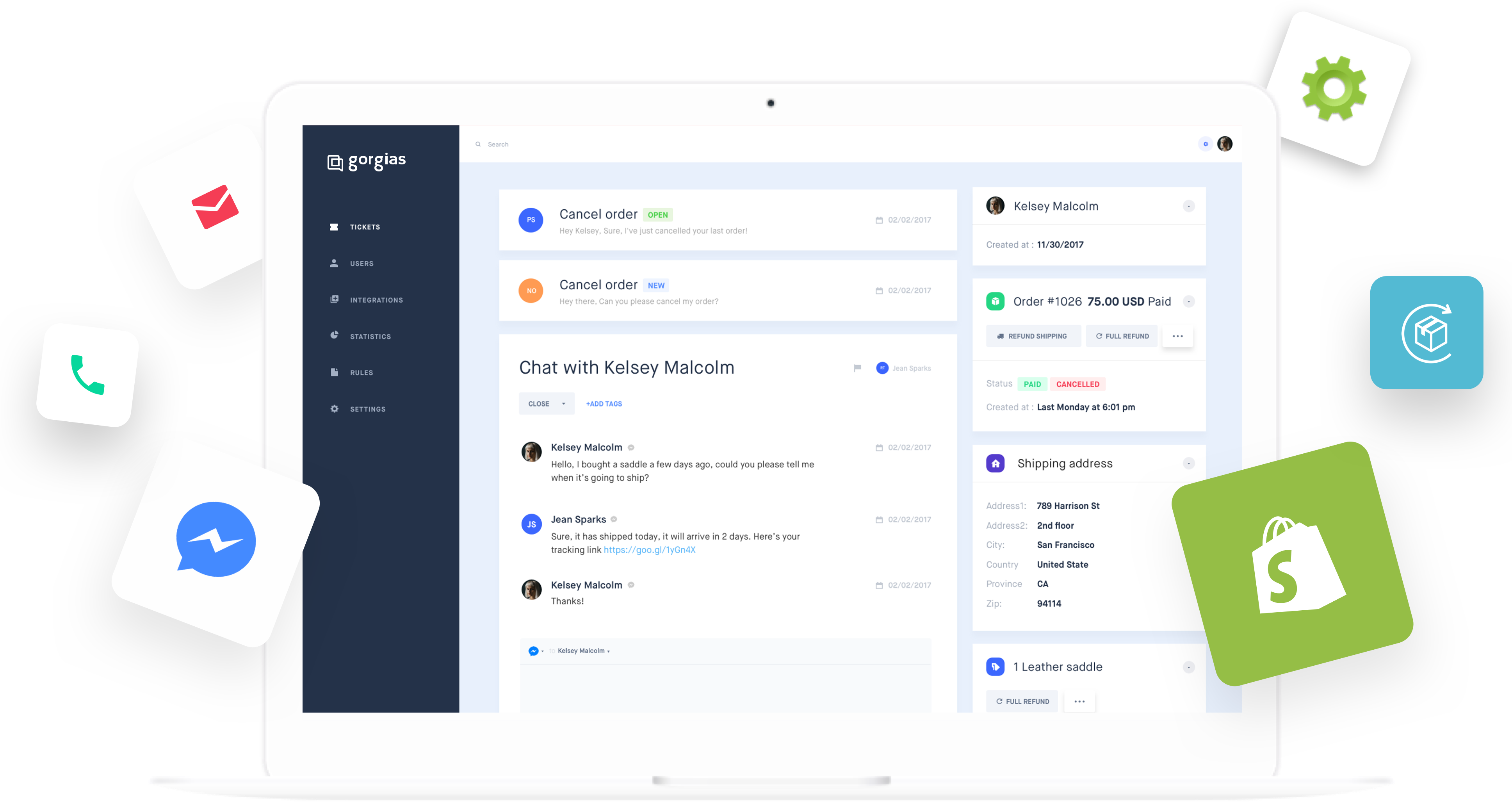The height and width of the screenshot is (802, 1512).
Task: Click the green order box icon
Action: [995, 302]
